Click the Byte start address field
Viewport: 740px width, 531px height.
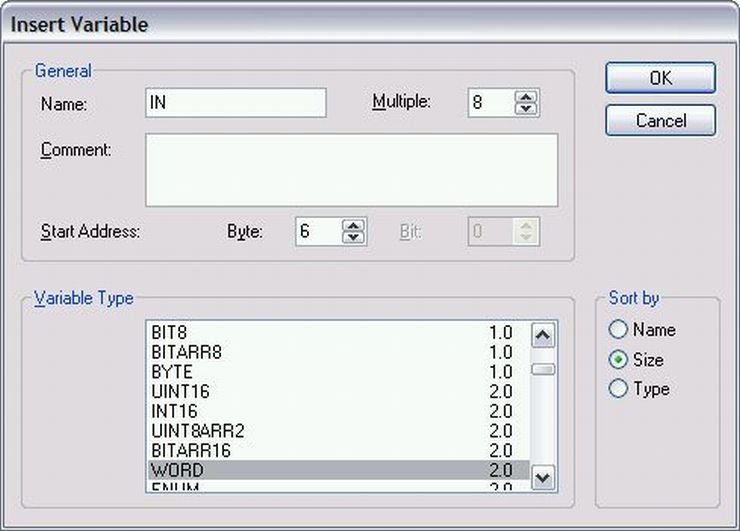tap(319, 231)
